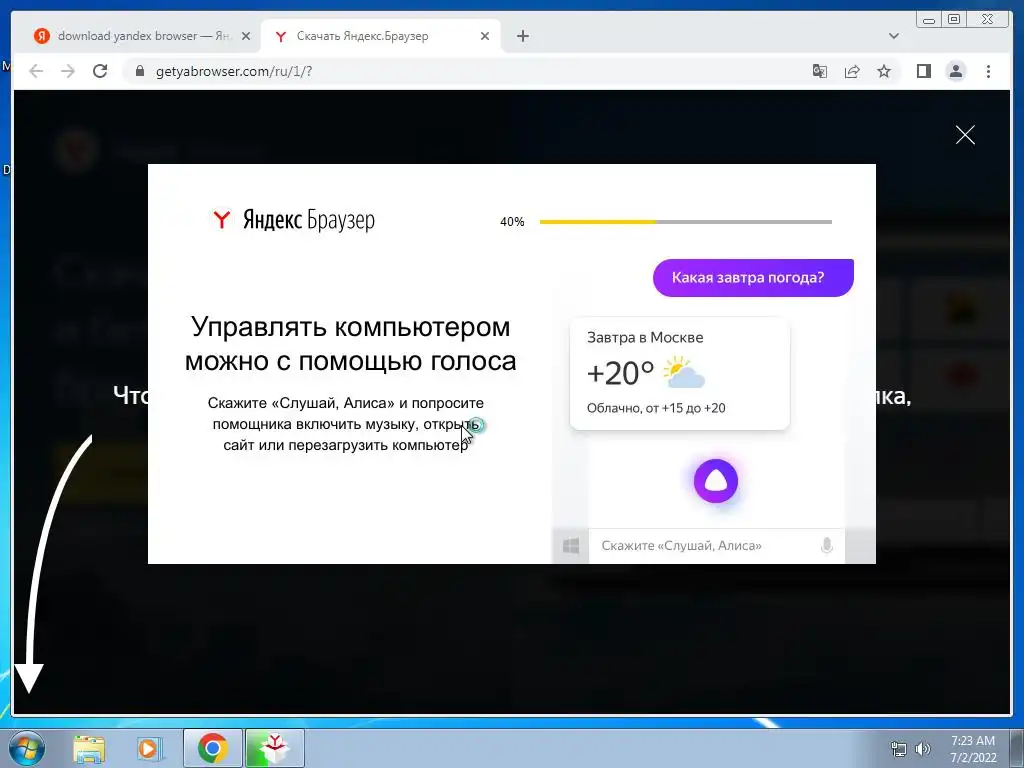Click the Яндекс Браузер logo in the dialog

click(x=293, y=220)
